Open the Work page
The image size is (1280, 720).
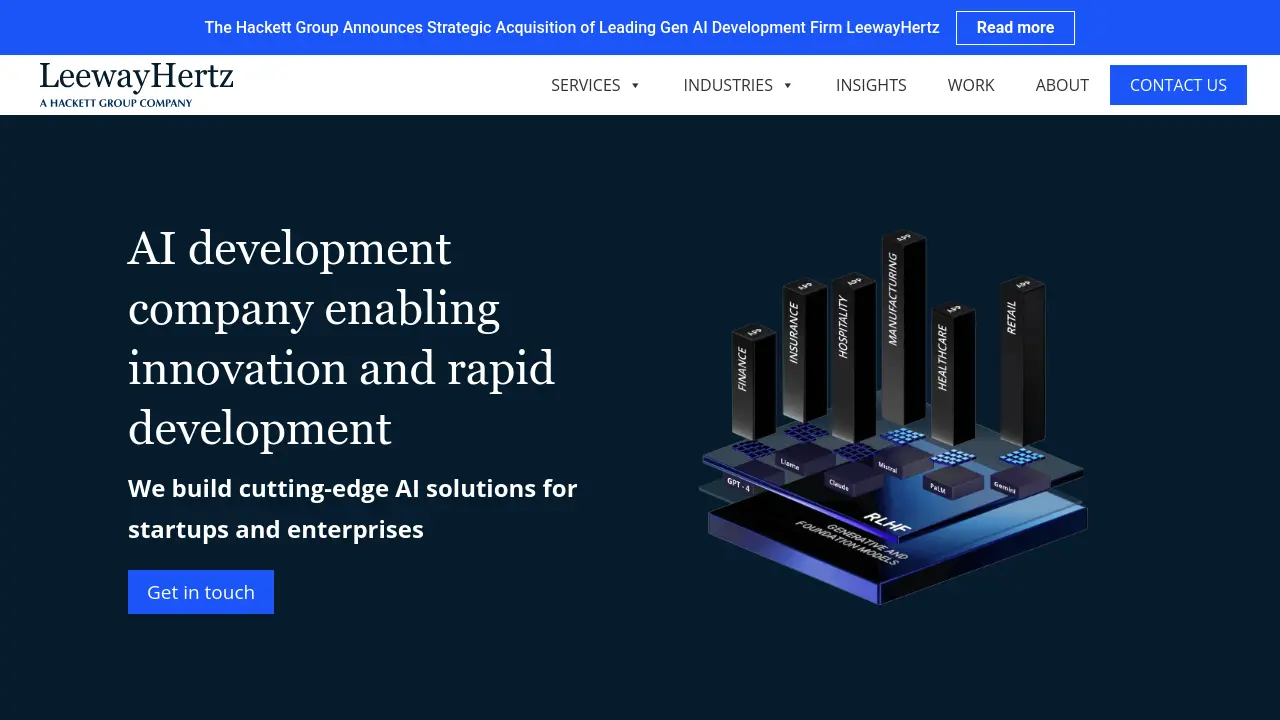971,85
